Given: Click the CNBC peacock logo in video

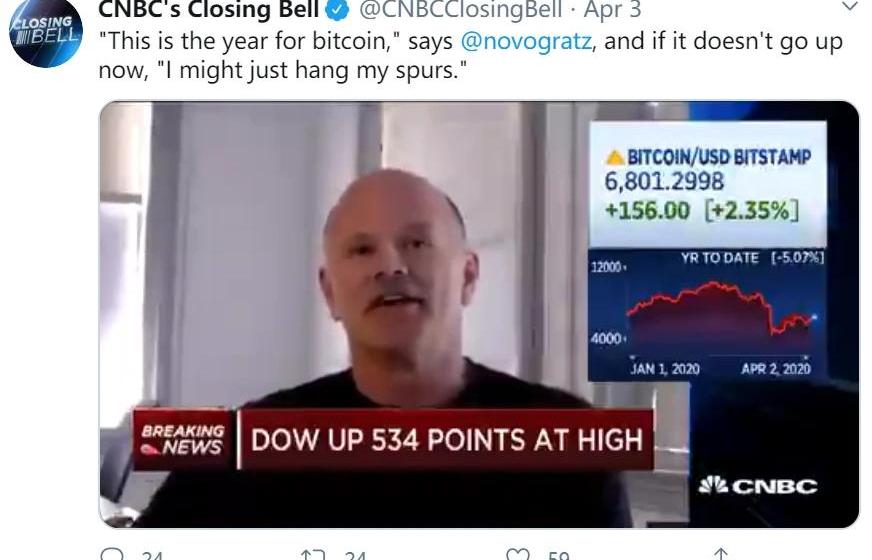Looking at the screenshot, I should [758, 485].
